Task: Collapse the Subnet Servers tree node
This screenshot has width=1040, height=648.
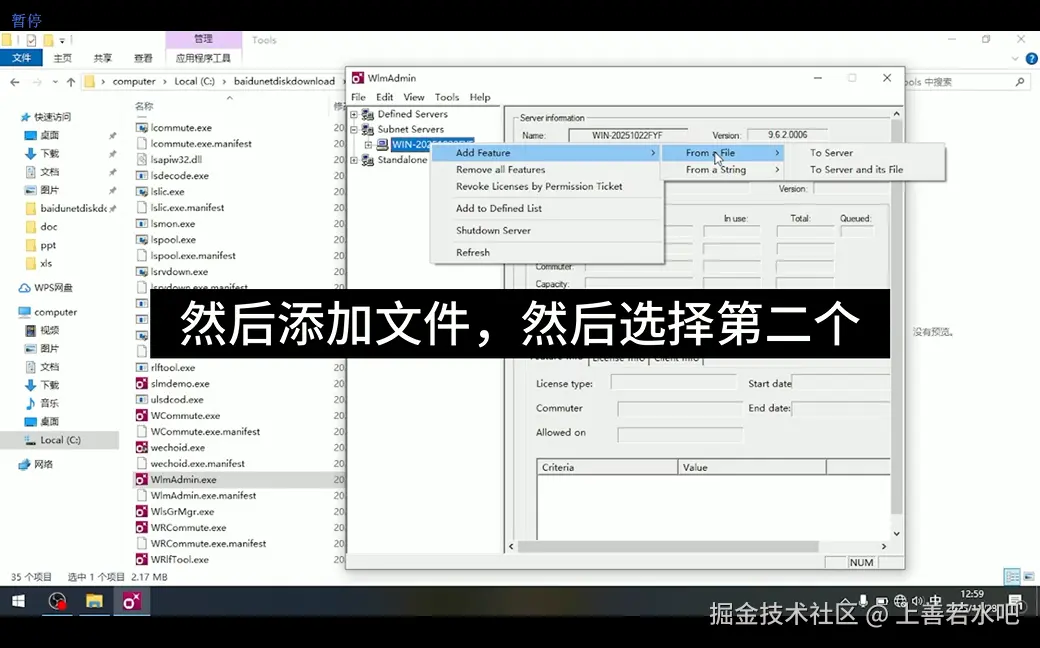Action: point(354,129)
